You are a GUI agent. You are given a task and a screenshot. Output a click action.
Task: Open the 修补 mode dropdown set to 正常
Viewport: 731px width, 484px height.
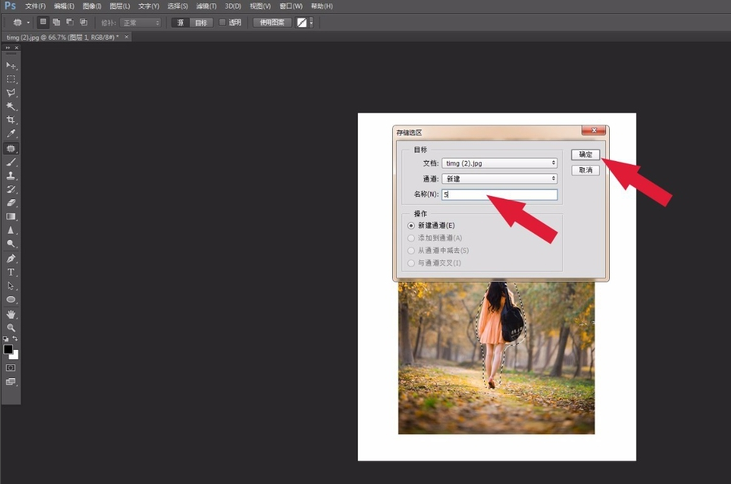(140, 22)
